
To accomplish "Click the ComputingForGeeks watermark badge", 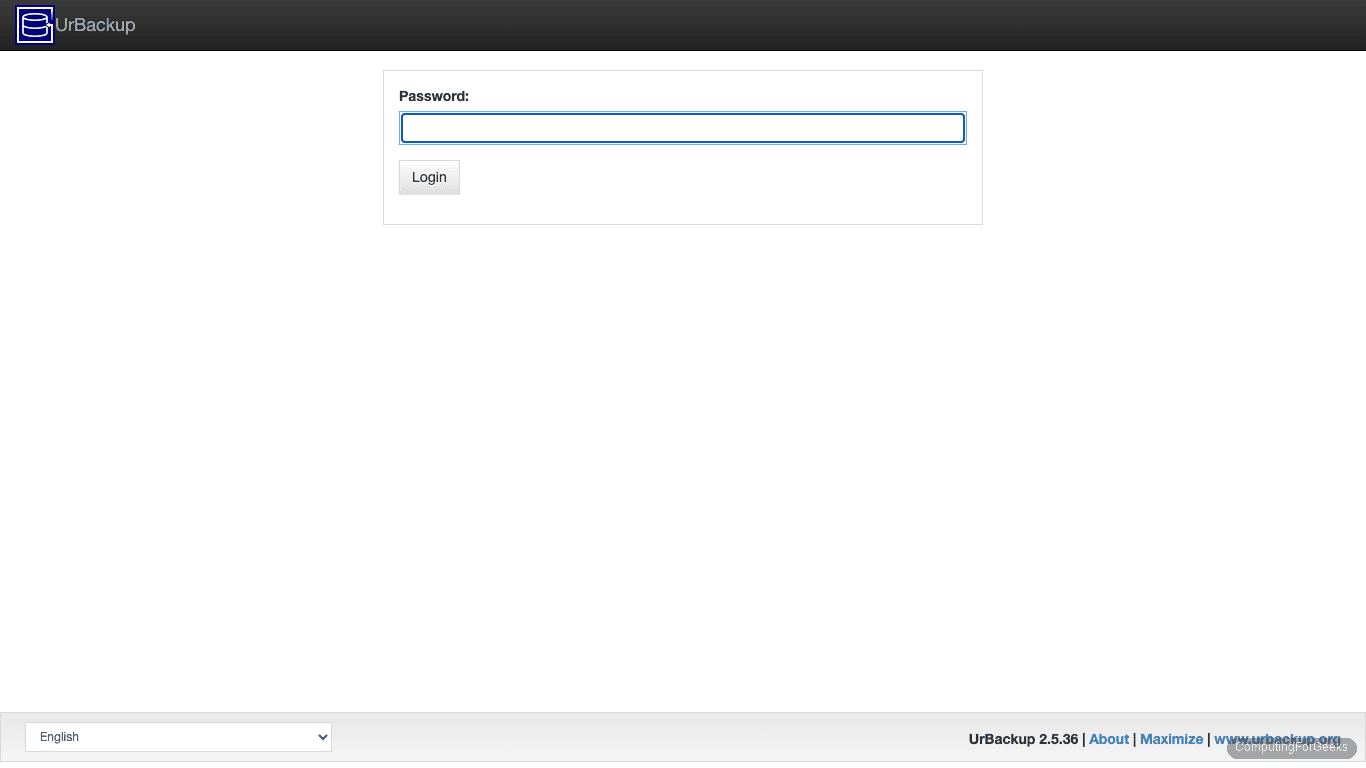I will click(x=1292, y=746).
